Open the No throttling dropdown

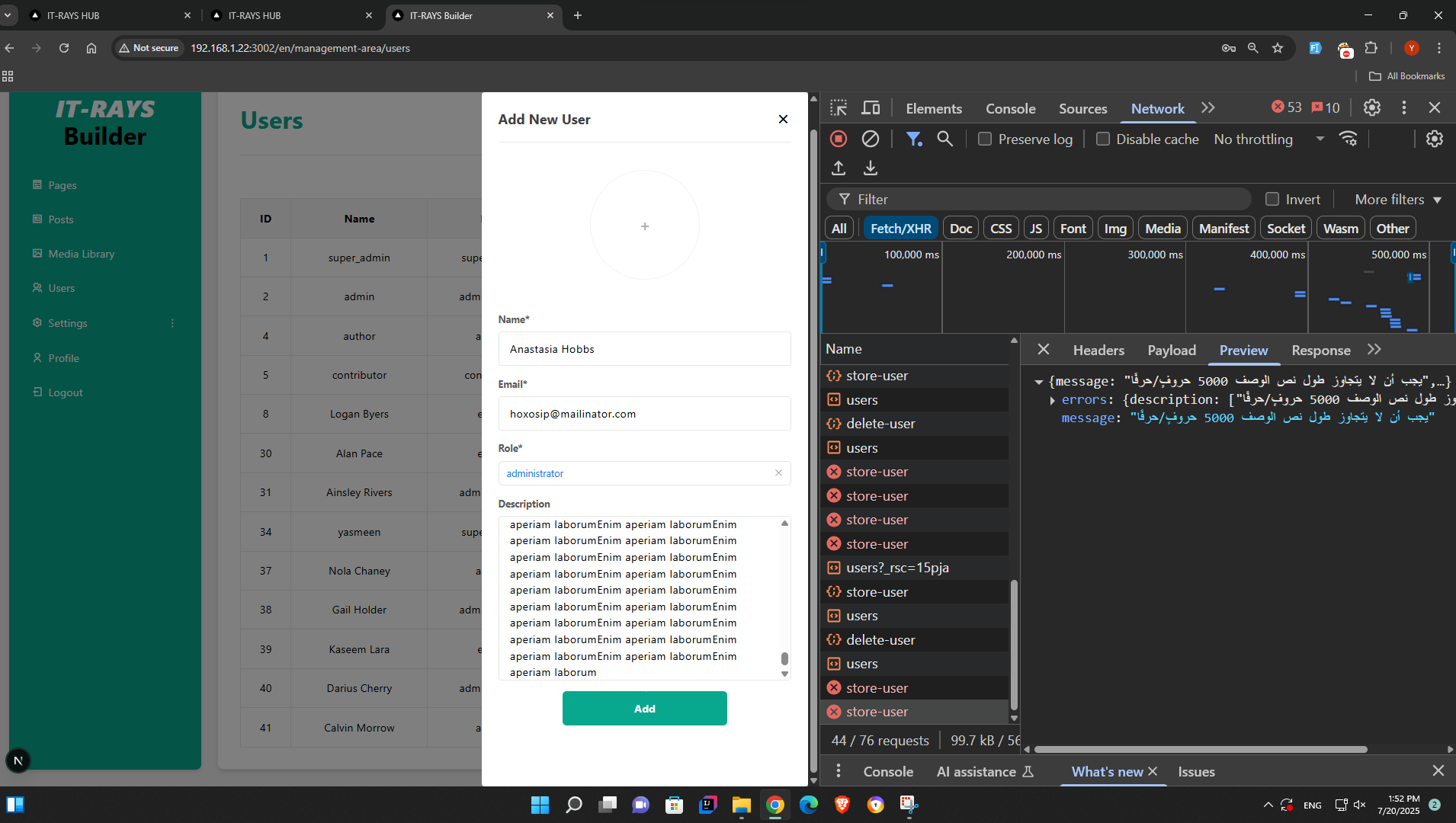pyautogui.click(x=1268, y=139)
